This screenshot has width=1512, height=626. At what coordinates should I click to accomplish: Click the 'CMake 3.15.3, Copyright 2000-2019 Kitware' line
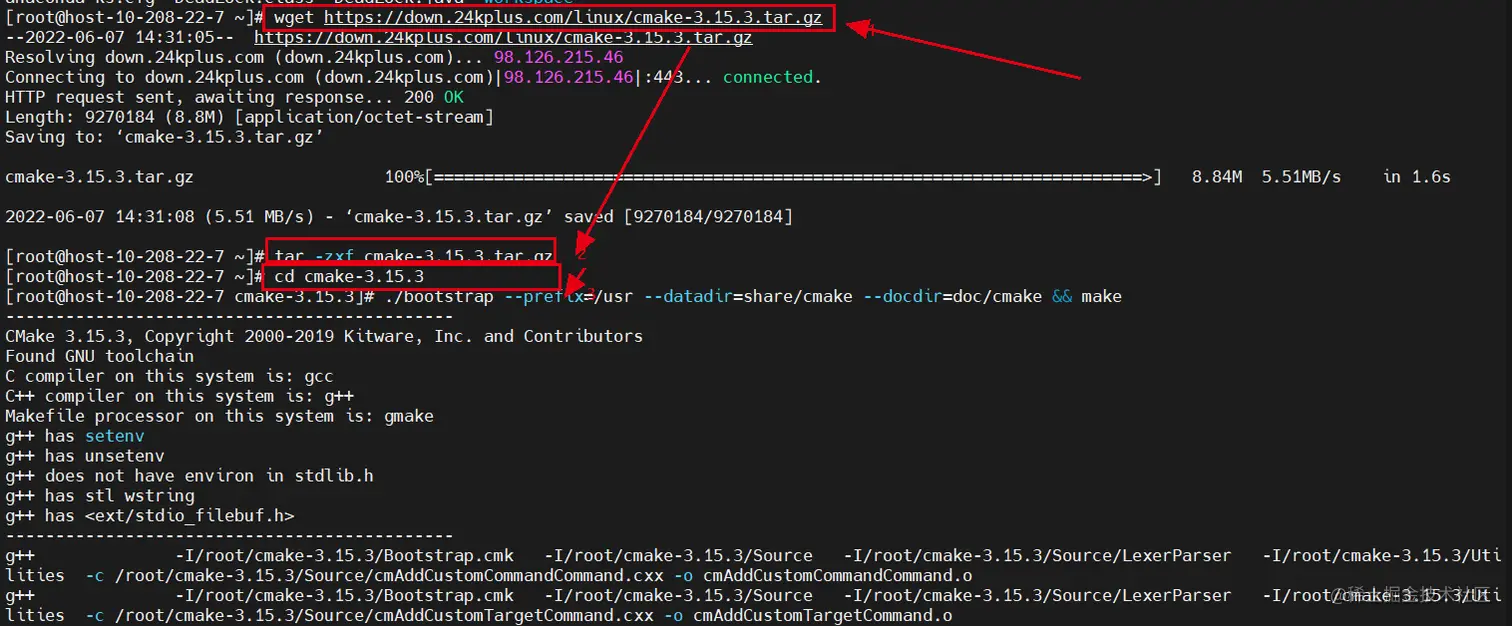pos(324,336)
